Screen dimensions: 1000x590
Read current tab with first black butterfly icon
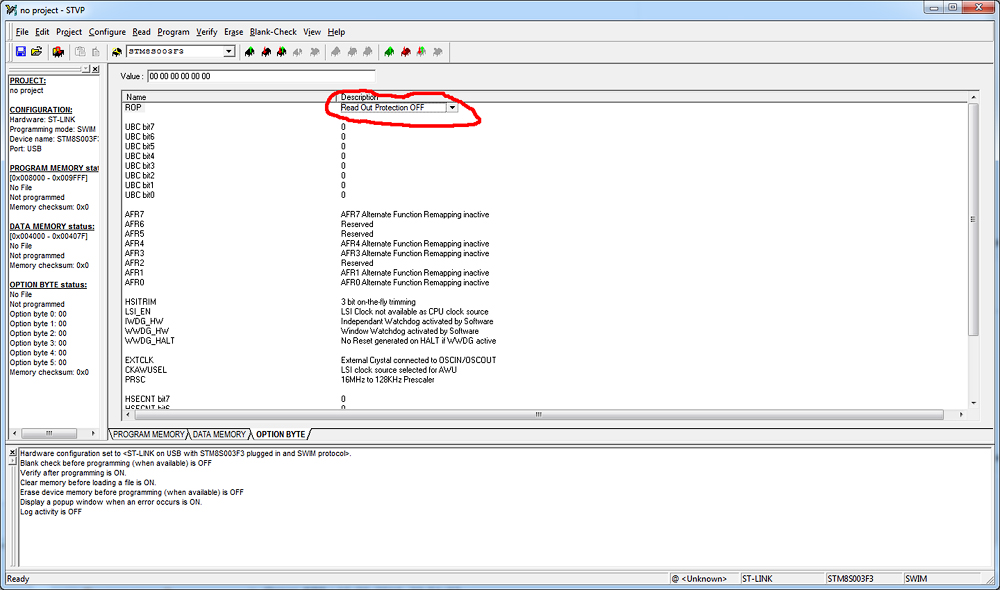click(x=250, y=51)
